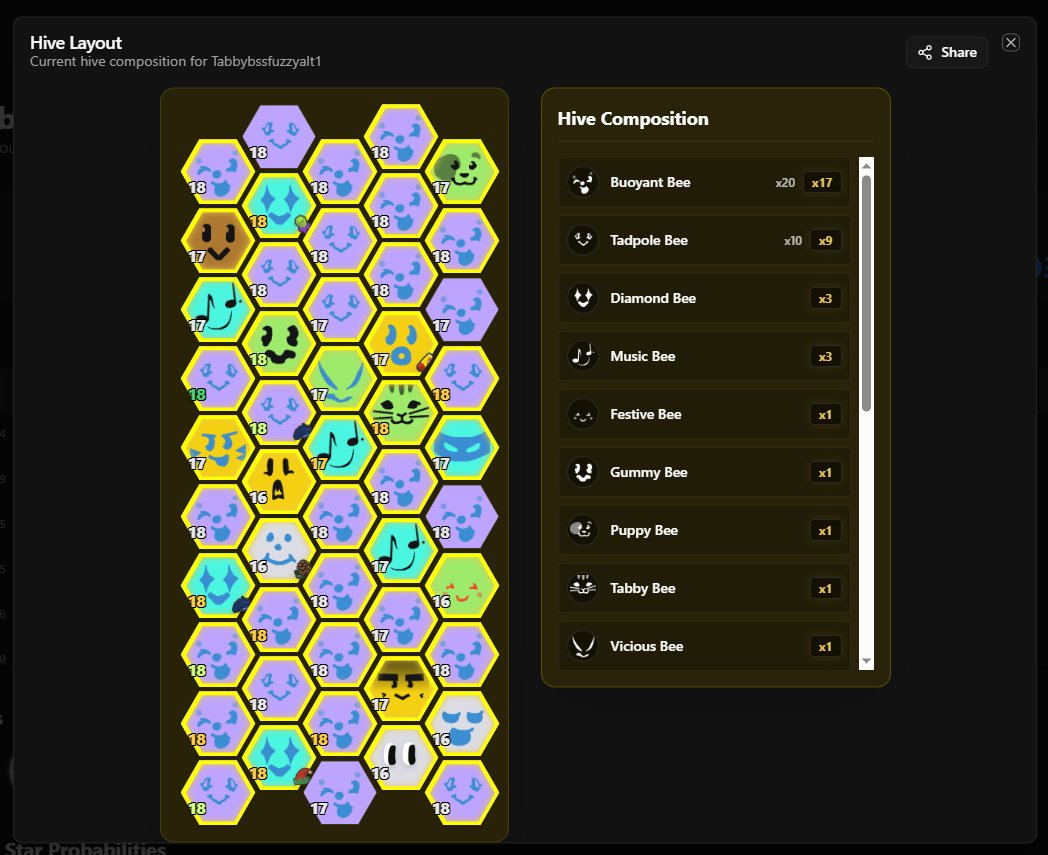Screen dimensions: 1048x855
Task: Select the brown smiling bee hexagon, level 17
Action: coord(218,240)
